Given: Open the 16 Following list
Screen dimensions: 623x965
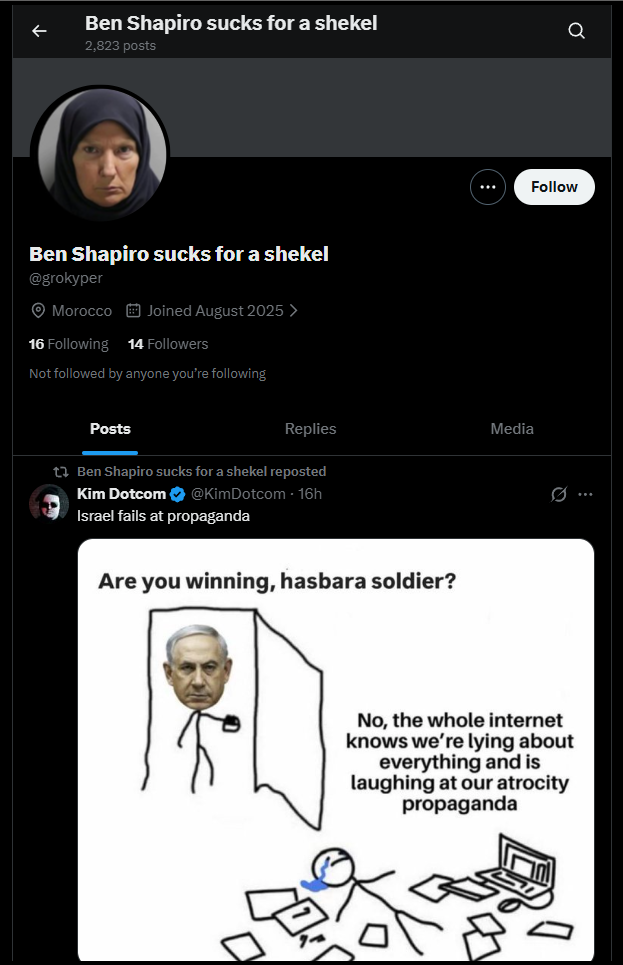Looking at the screenshot, I should 68,344.
